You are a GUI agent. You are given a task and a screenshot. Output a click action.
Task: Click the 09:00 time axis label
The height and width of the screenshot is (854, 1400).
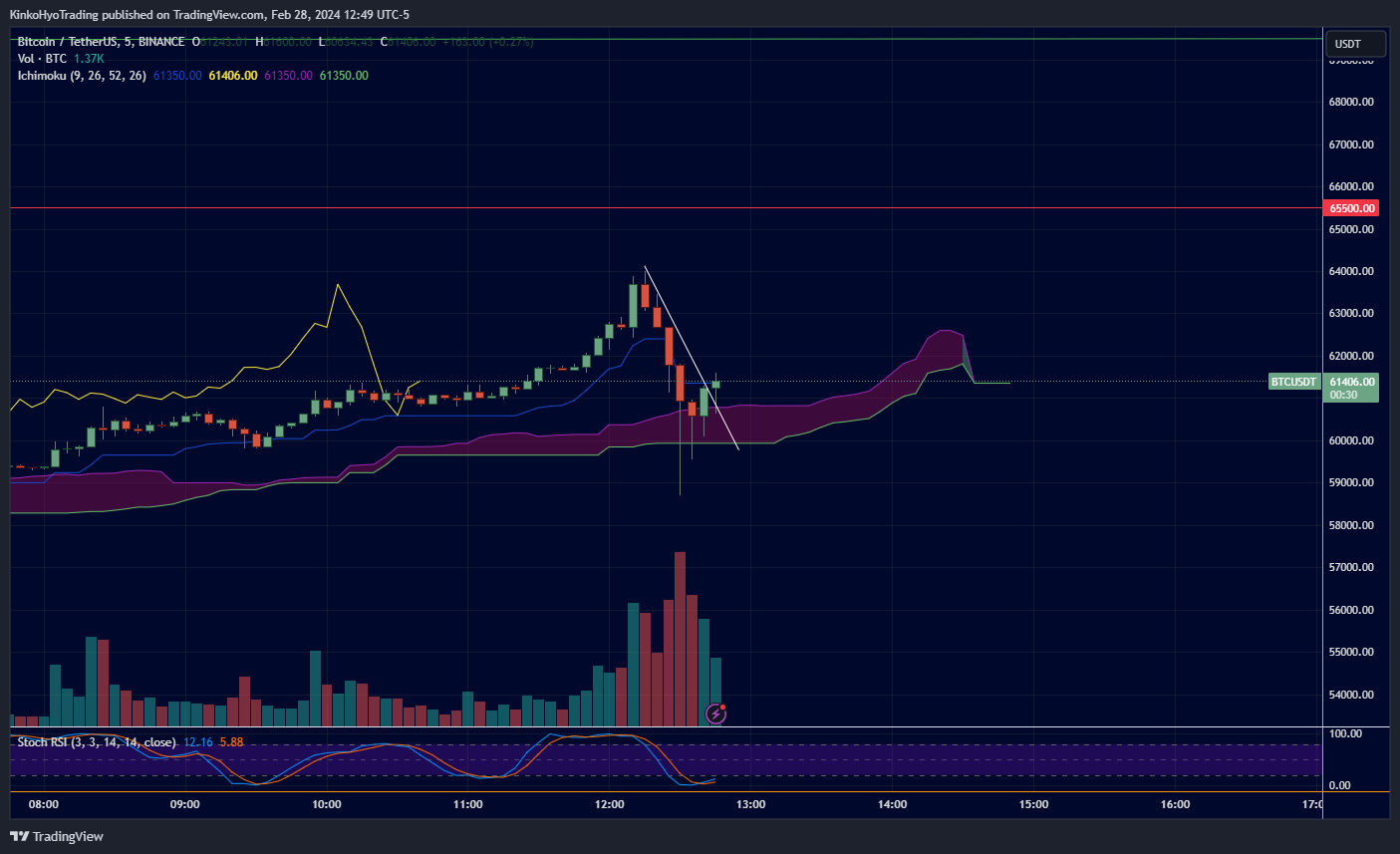click(185, 804)
